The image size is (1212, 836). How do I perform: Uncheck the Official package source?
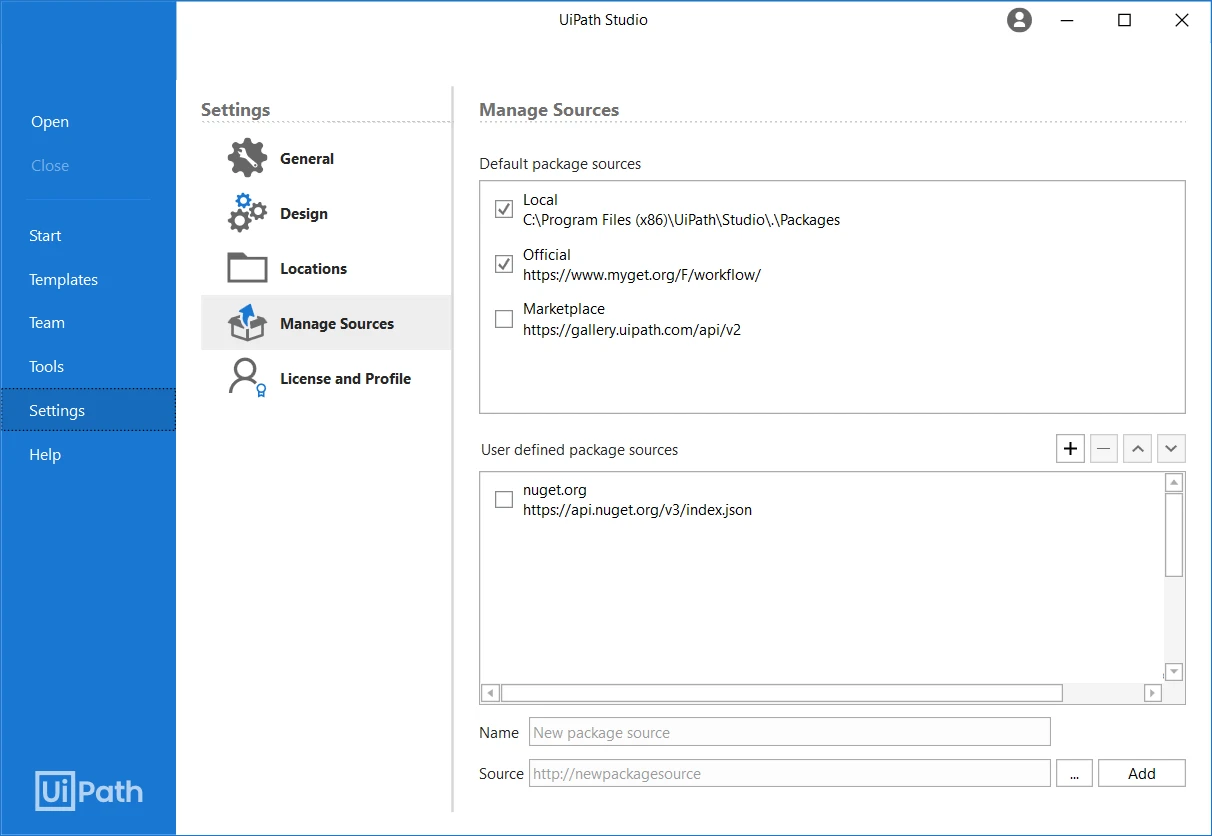pos(504,264)
